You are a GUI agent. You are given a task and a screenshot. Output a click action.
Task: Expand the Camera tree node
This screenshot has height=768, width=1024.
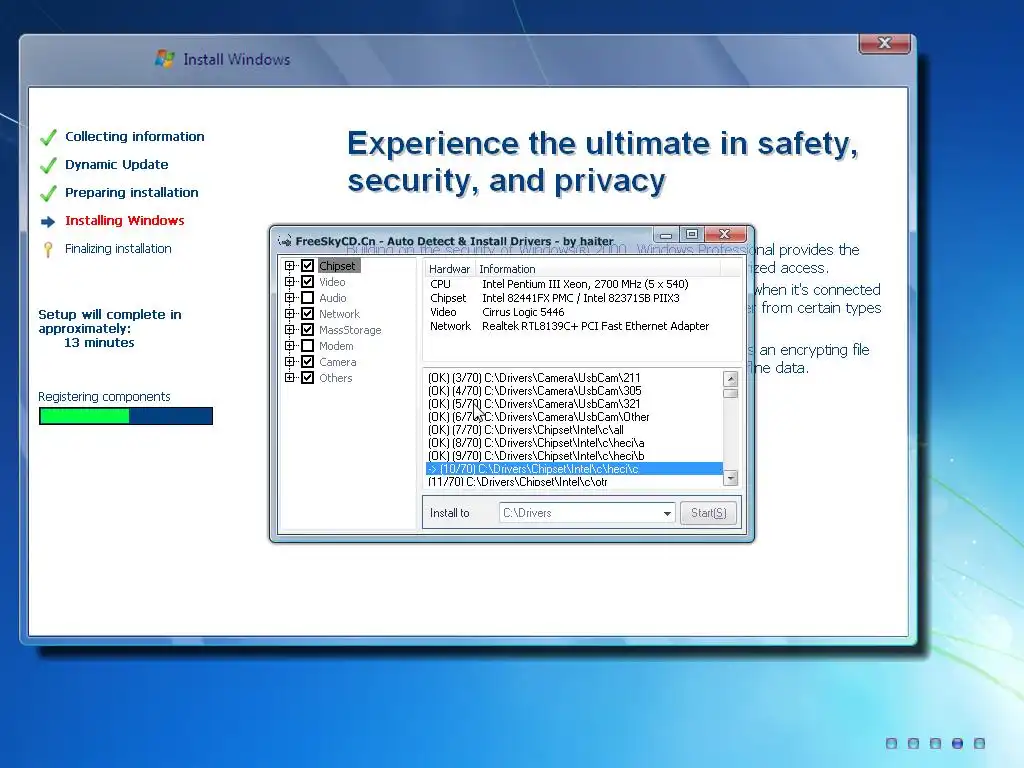289,362
